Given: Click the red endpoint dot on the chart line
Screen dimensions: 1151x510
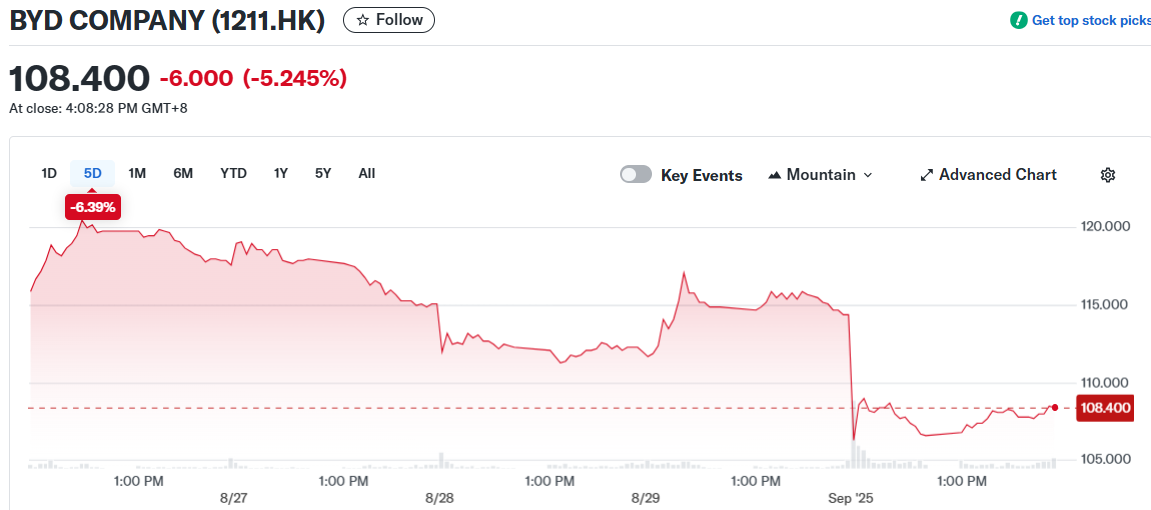Looking at the screenshot, I should [x=1055, y=407].
